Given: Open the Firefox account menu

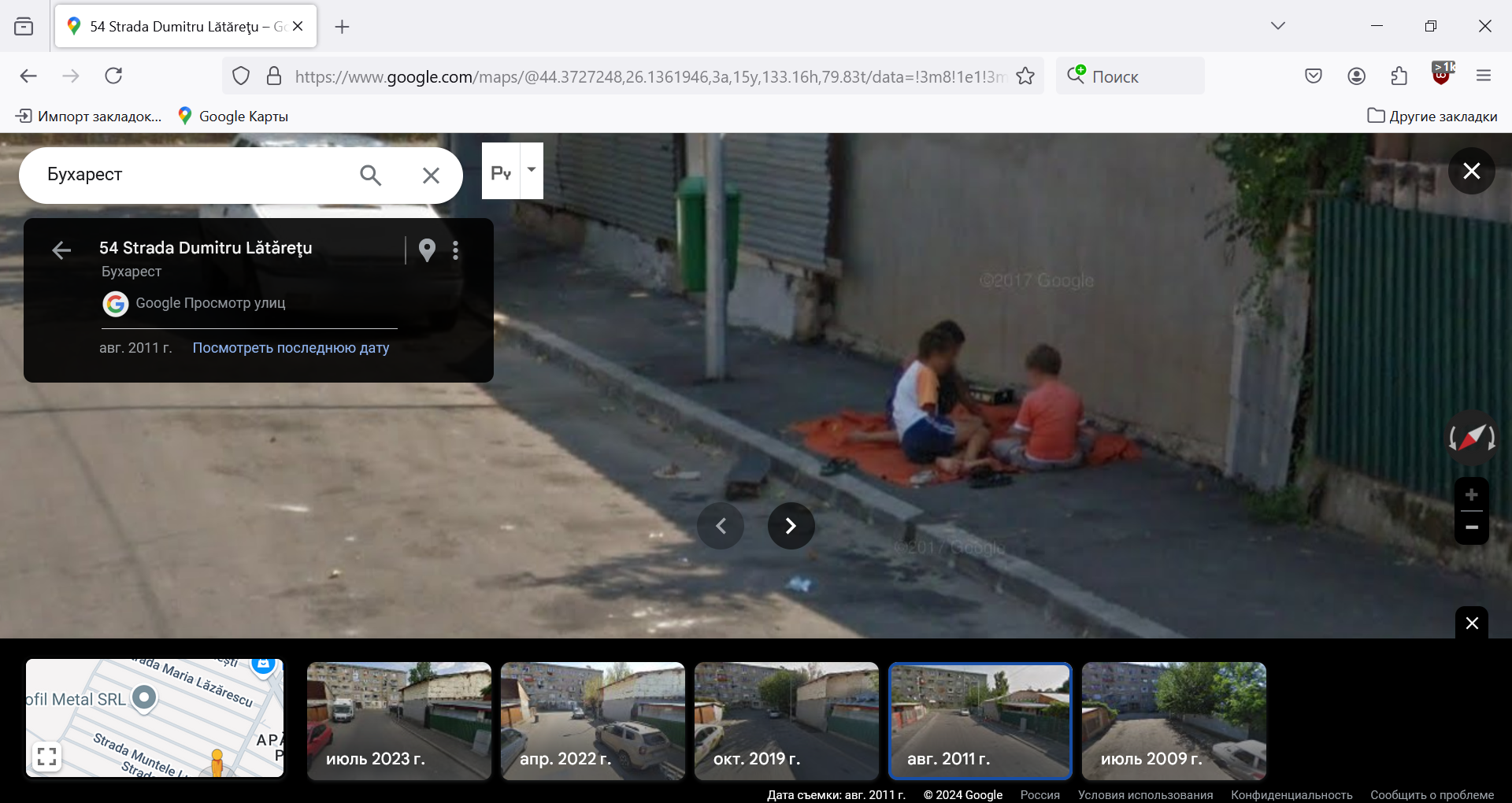Looking at the screenshot, I should tap(1356, 76).
